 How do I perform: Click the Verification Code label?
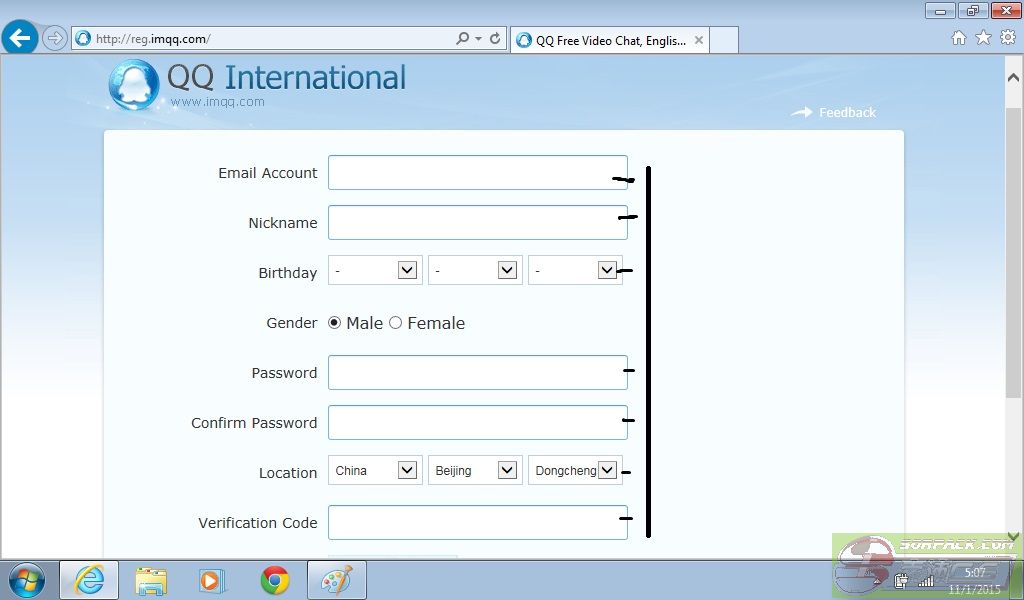point(258,523)
